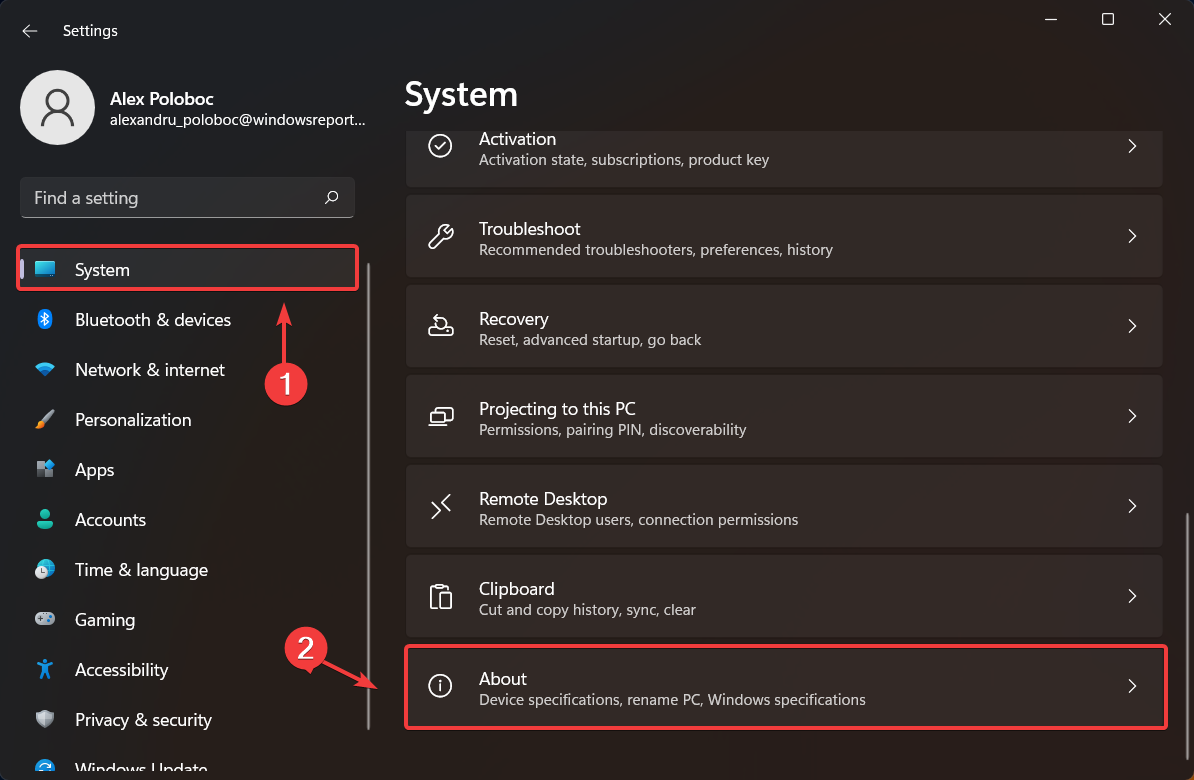
Task: Click the Clipboard icon
Action: click(x=440, y=597)
